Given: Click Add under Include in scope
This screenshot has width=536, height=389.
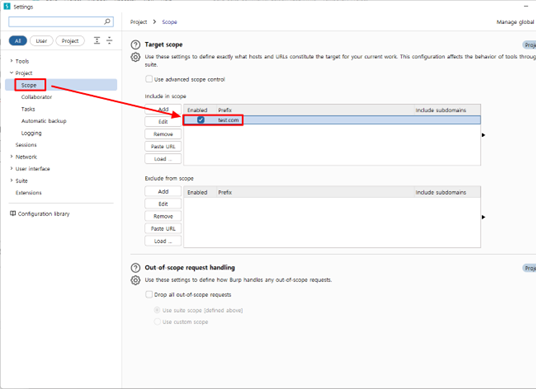Looking at the screenshot, I should [x=163, y=109].
